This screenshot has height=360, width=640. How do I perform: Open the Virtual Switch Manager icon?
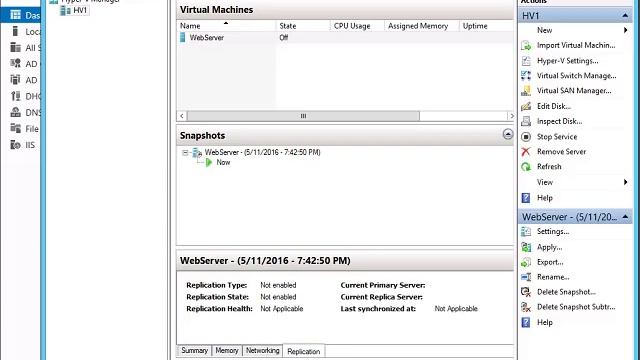pyautogui.click(x=526, y=76)
